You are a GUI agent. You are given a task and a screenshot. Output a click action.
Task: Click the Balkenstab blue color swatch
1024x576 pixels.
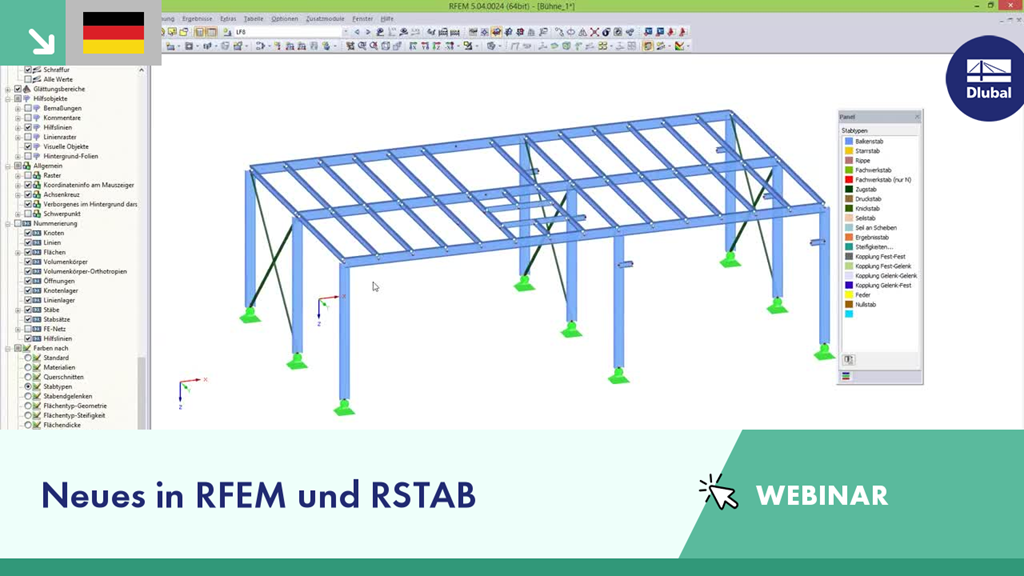pyautogui.click(x=849, y=141)
